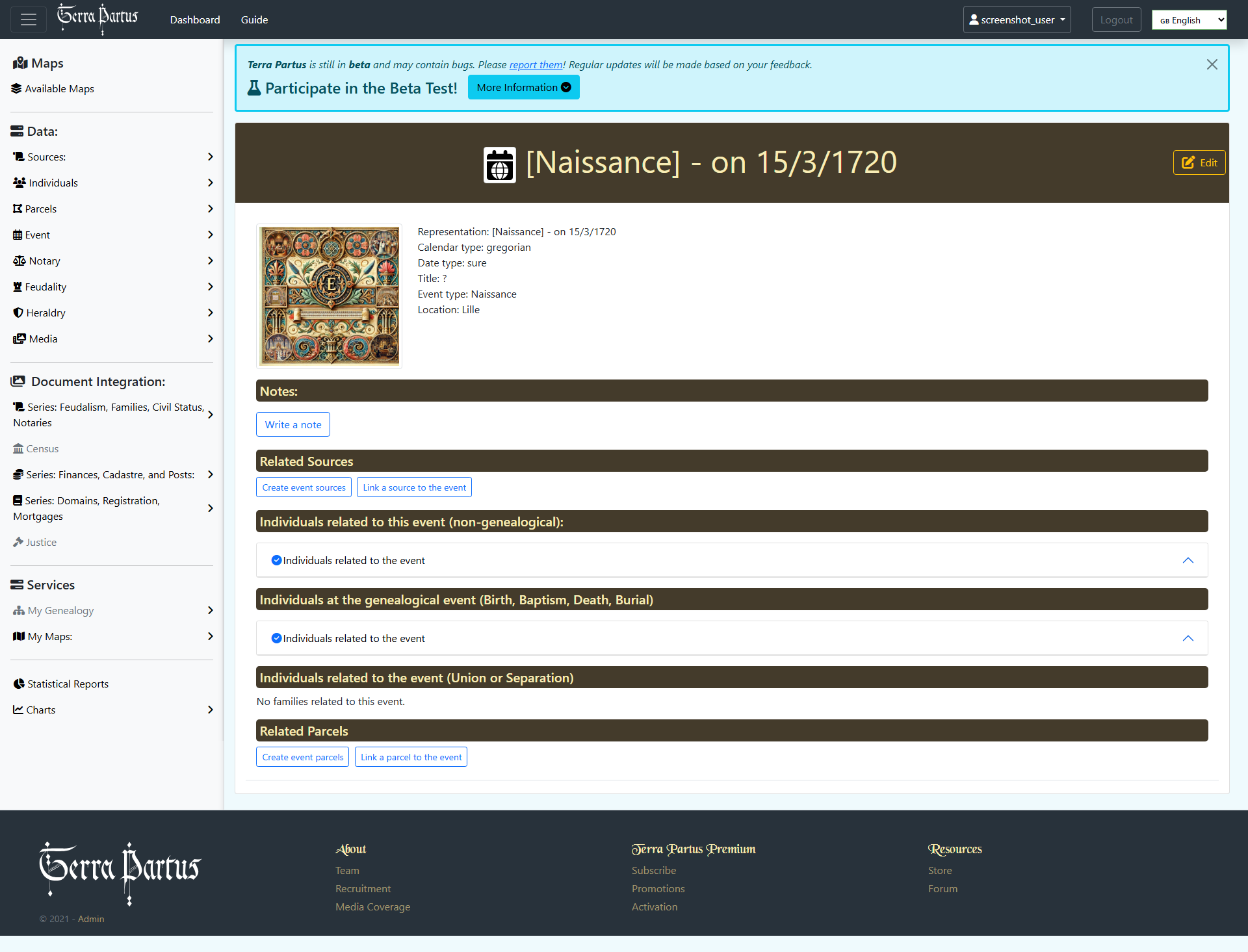Viewport: 1248px width, 952px height.
Task: Click the Available Maps layers icon
Action: pyautogui.click(x=16, y=88)
